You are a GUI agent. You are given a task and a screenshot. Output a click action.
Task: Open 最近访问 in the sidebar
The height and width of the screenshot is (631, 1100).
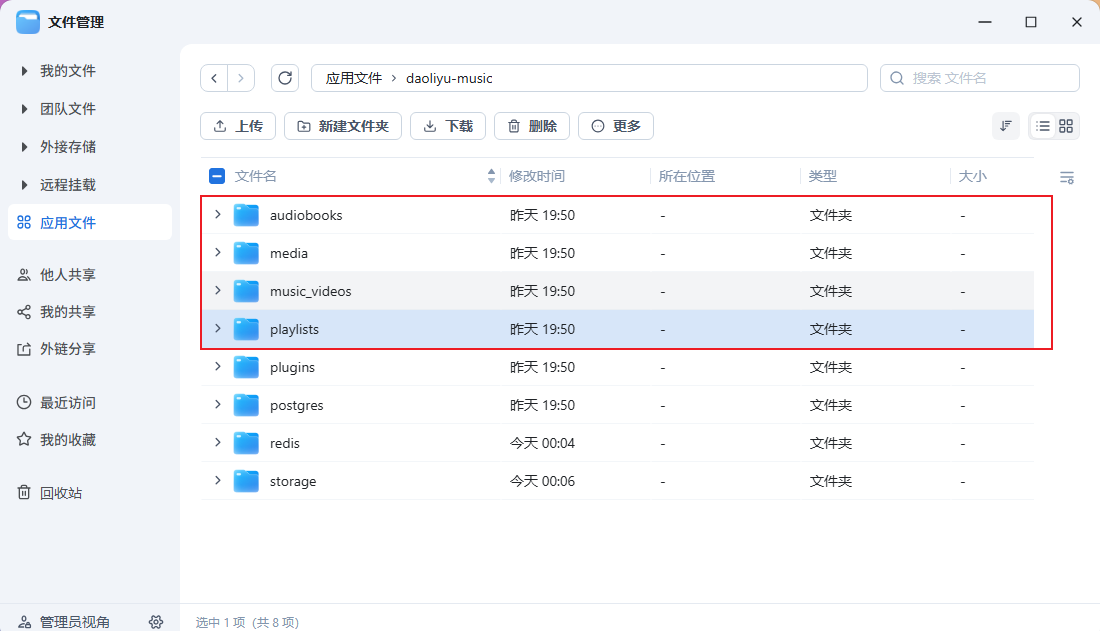point(67,403)
